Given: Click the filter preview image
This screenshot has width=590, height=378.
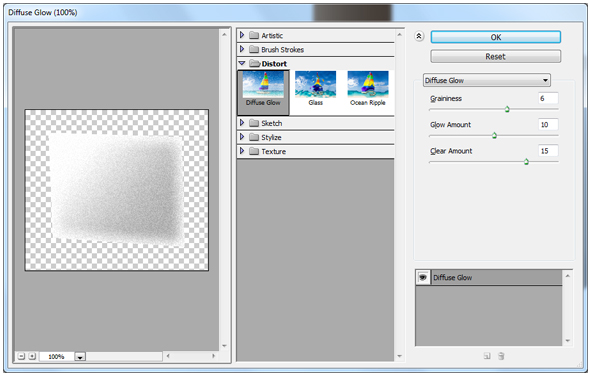Looking at the screenshot, I should point(117,190).
